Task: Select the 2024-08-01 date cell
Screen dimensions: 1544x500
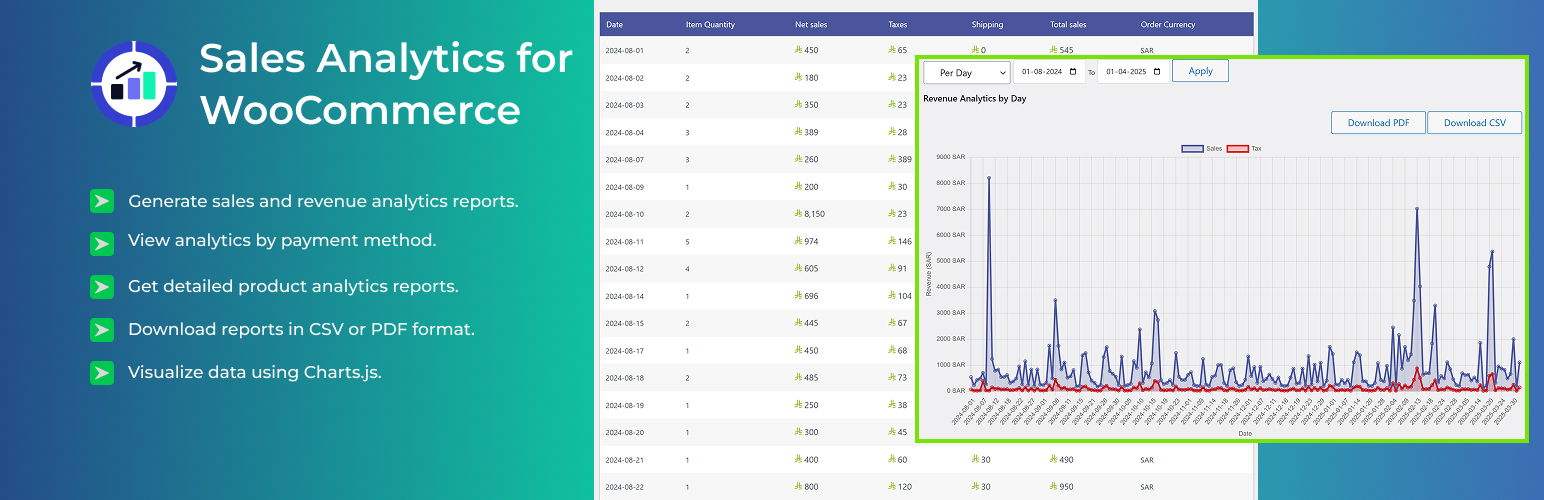Action: pyautogui.click(x=624, y=50)
